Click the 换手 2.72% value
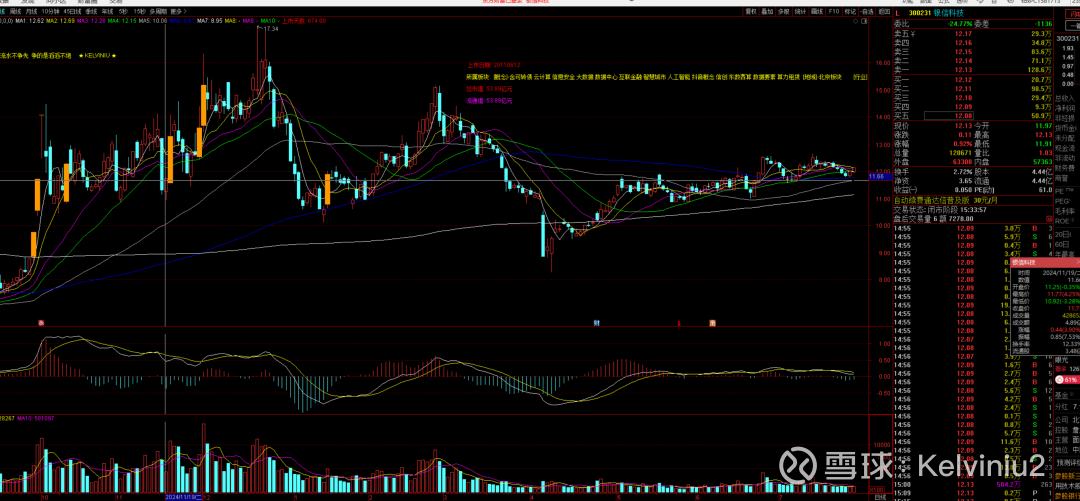Screen dimensions: 1080x501 (962, 171)
